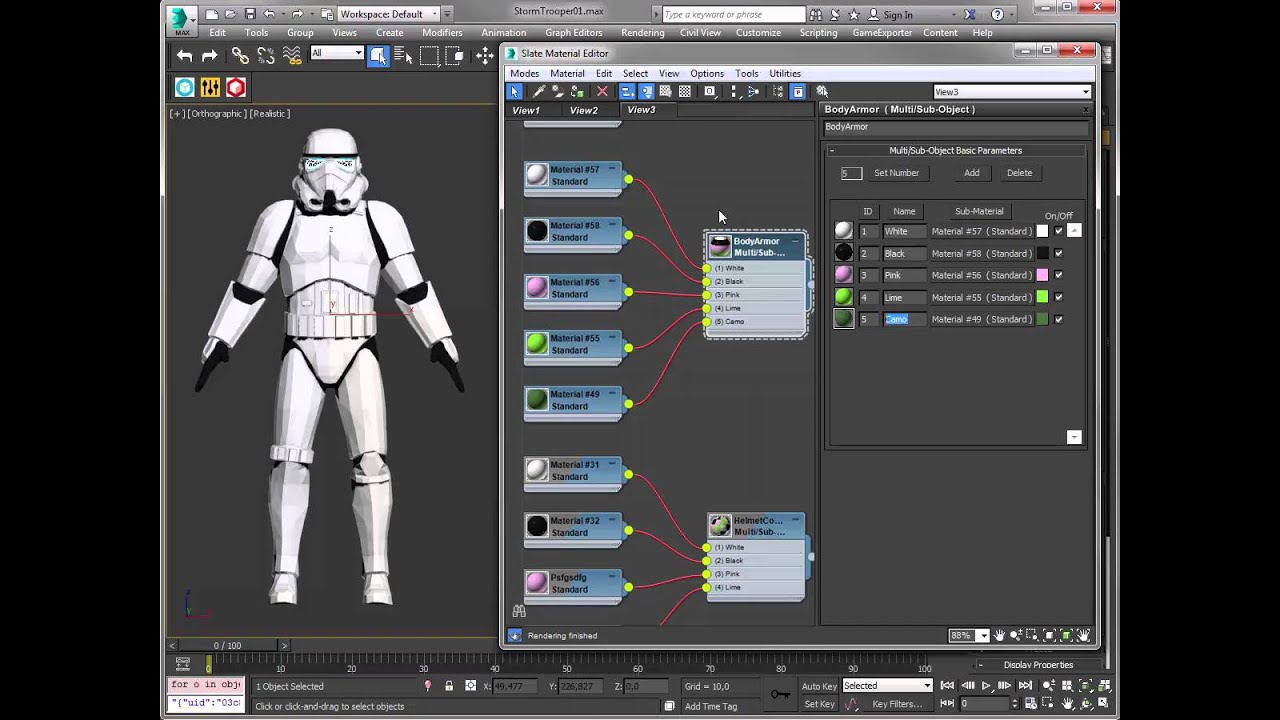
Task: Click the Key Filters... button
Action: coord(897,704)
